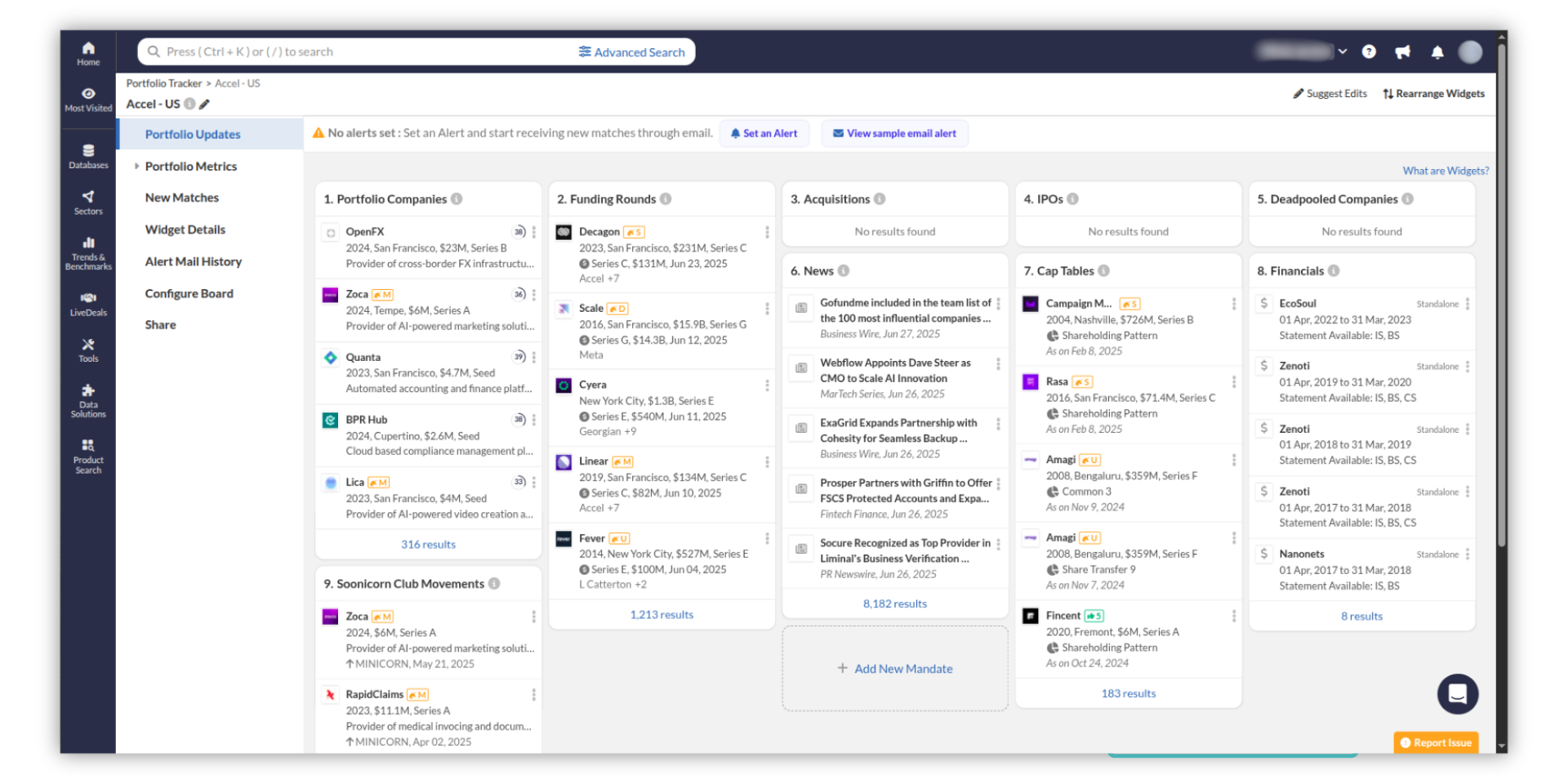Screen dimensions: 1568x784
Task: Open the account name dropdown arrow
Action: (1343, 51)
